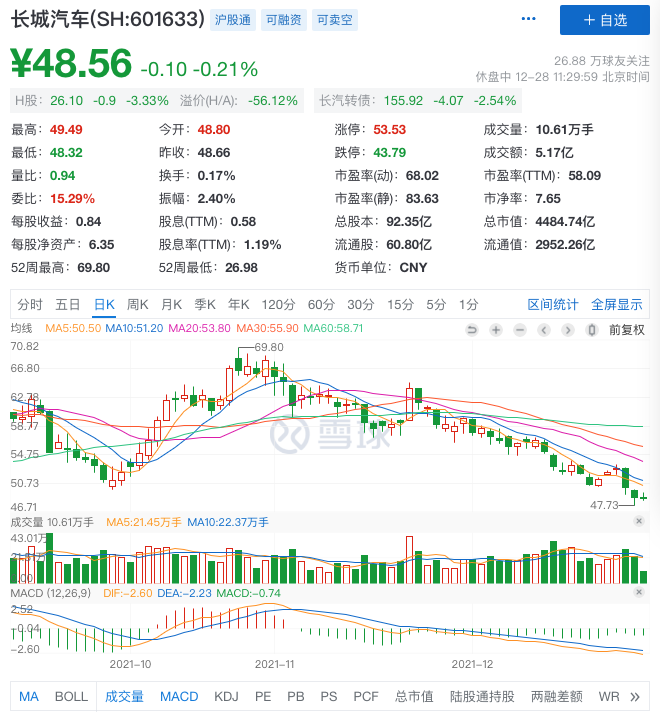
Task: Close the 成交量 volume panel
Action: [x=639, y=521]
